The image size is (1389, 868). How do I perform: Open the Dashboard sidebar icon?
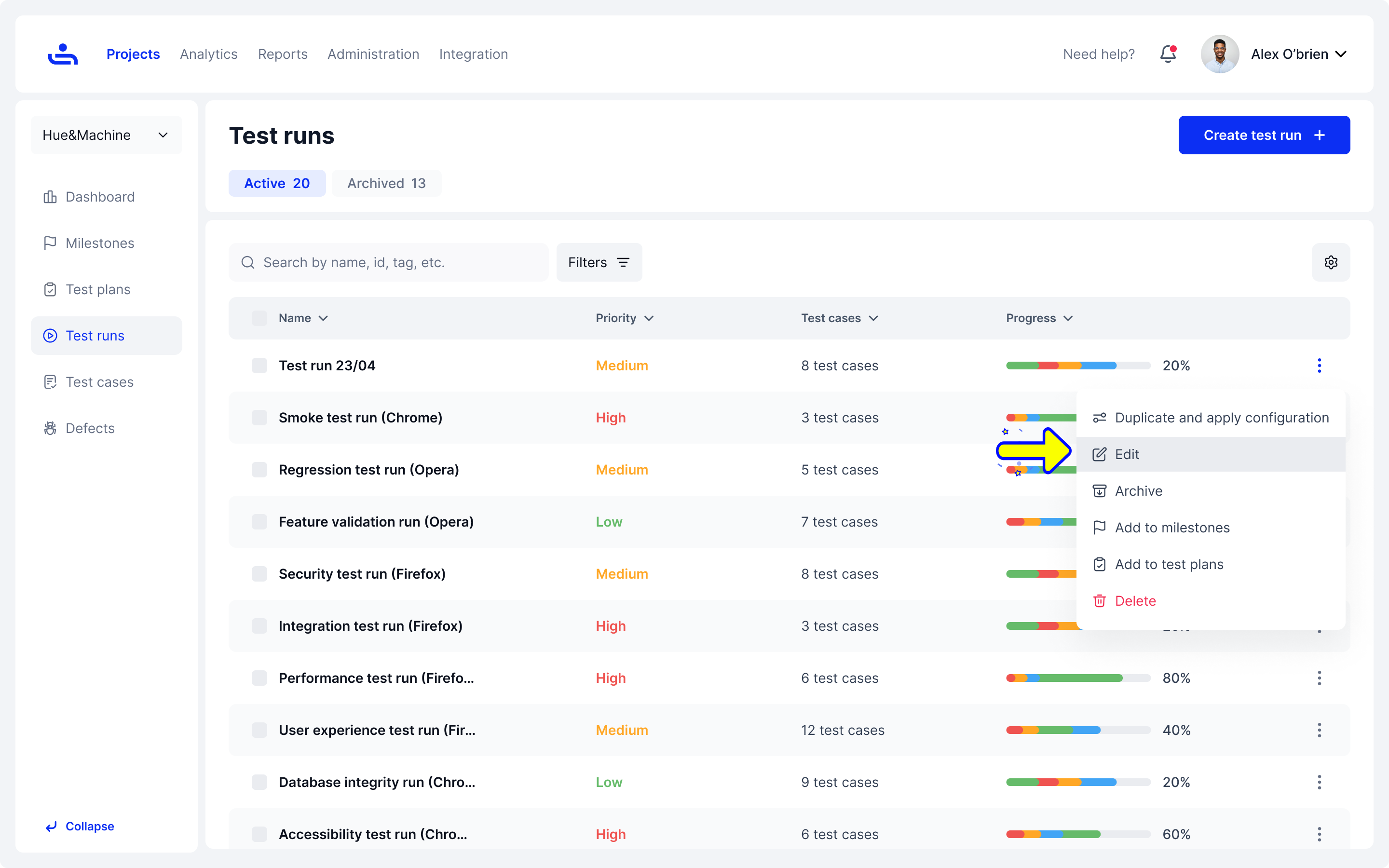50,197
